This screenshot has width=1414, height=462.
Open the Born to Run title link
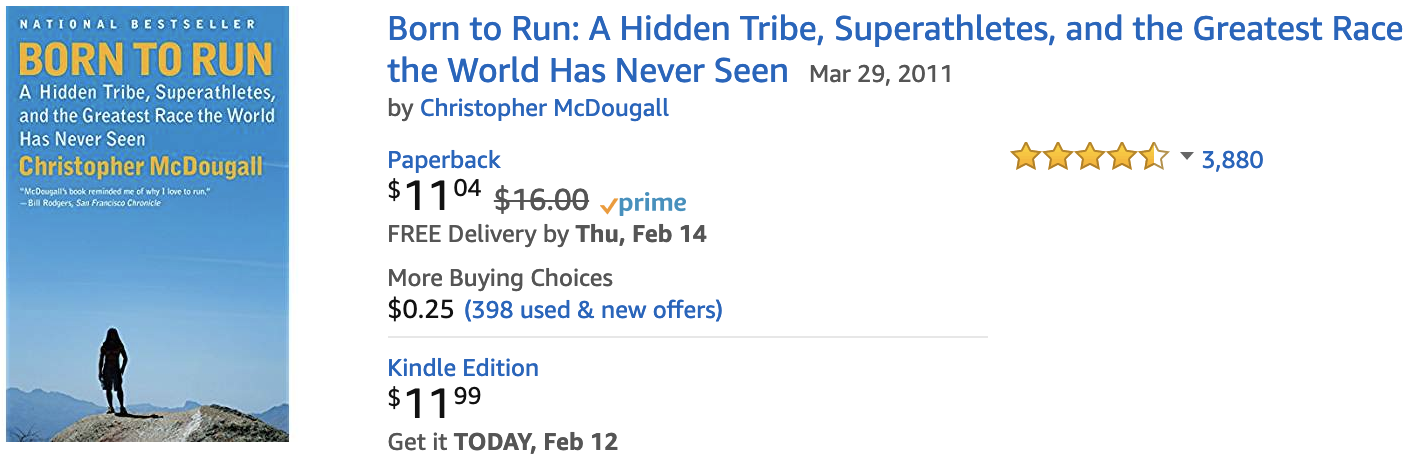pos(895,49)
